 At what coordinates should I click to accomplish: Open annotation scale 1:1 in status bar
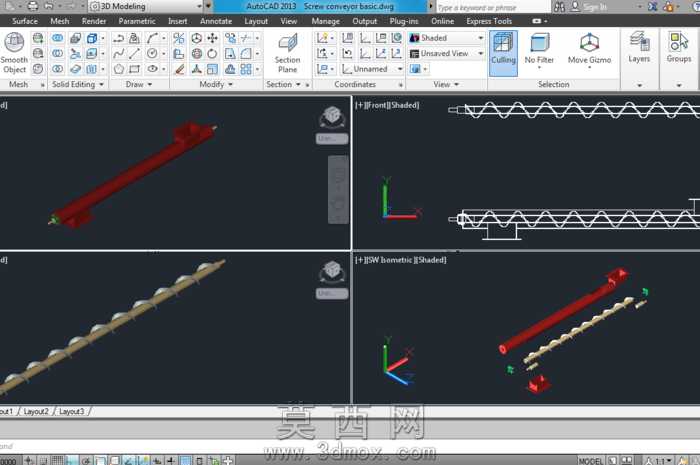(659, 461)
